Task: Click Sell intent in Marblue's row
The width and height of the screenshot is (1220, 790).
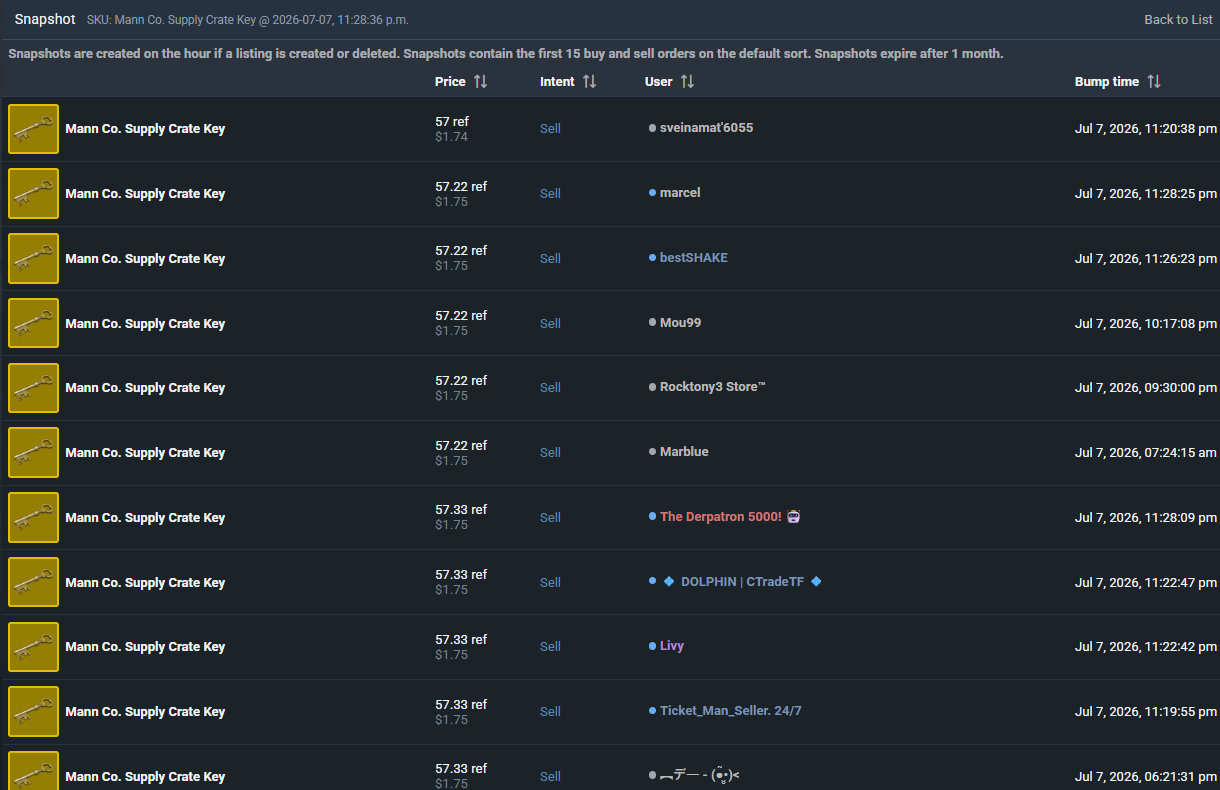Action: click(x=550, y=452)
